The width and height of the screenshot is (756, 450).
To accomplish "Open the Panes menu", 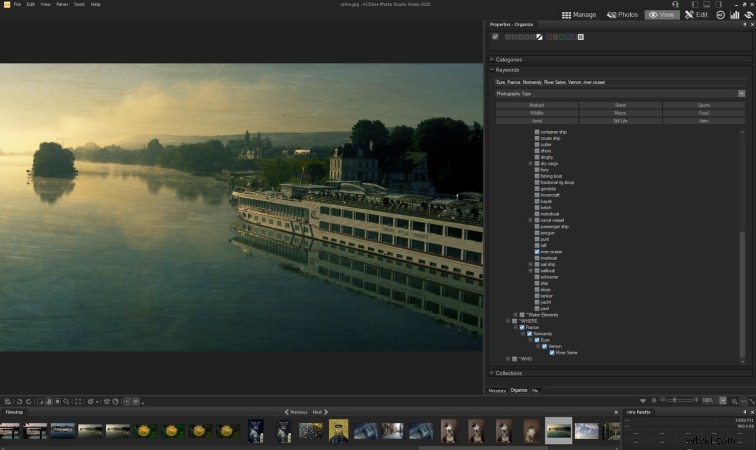I will tap(62, 4).
